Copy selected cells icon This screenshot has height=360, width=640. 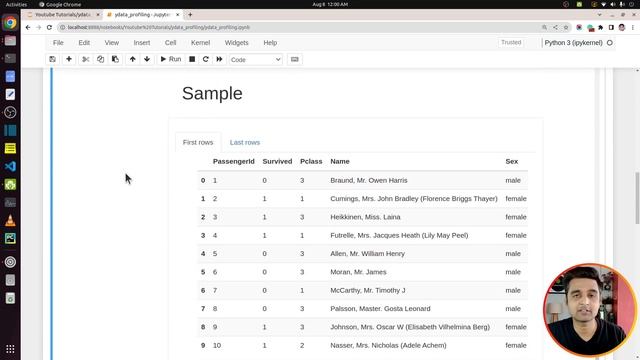click(100, 59)
